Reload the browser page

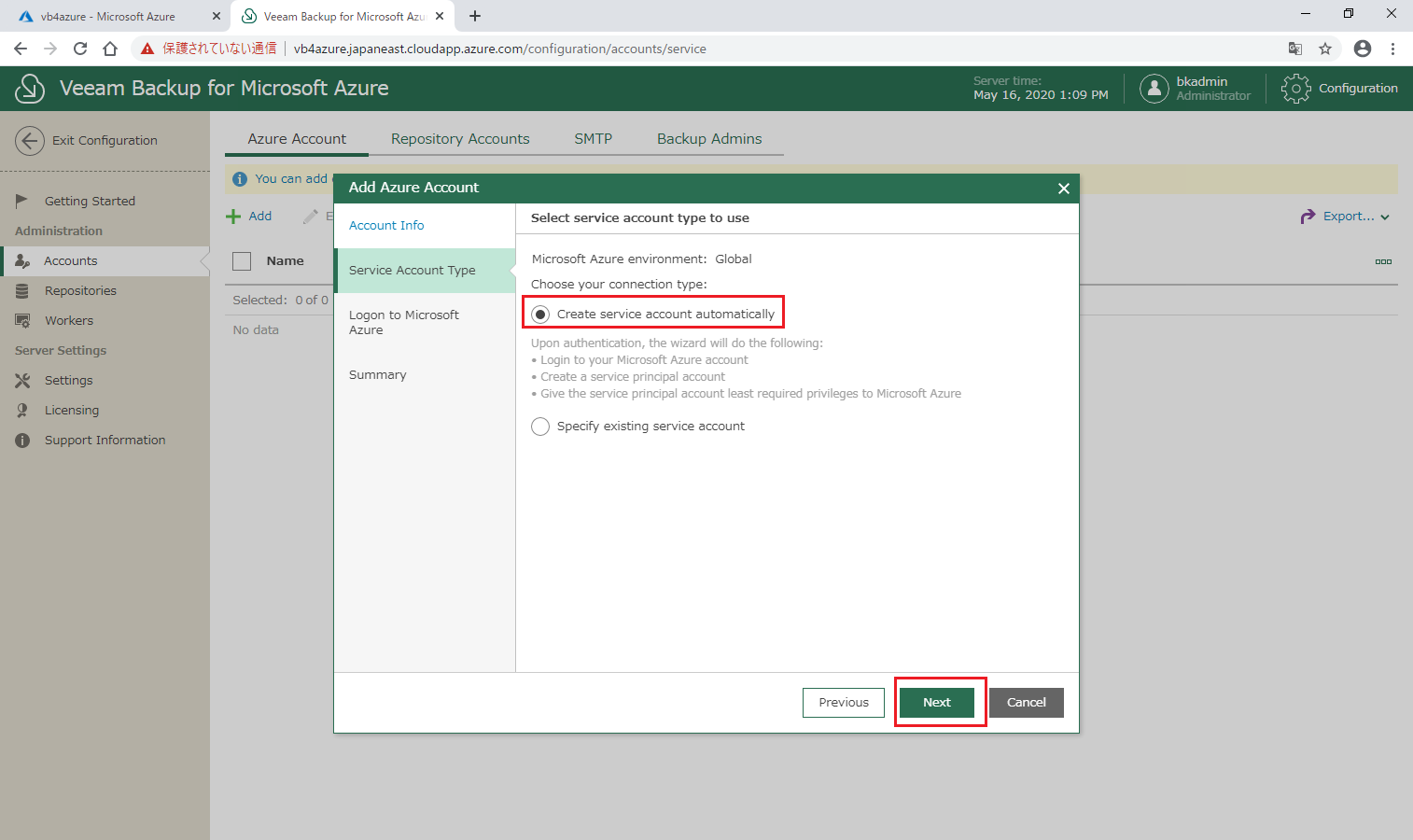click(x=80, y=49)
